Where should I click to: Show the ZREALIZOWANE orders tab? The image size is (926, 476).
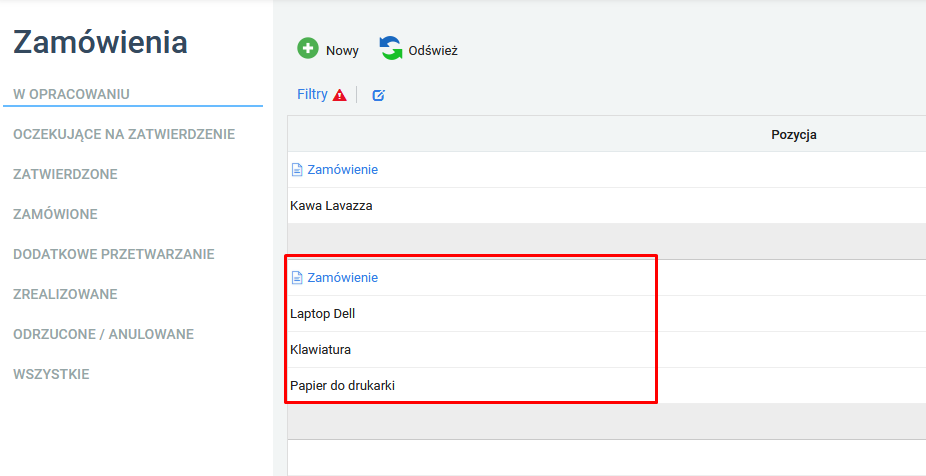tap(66, 294)
